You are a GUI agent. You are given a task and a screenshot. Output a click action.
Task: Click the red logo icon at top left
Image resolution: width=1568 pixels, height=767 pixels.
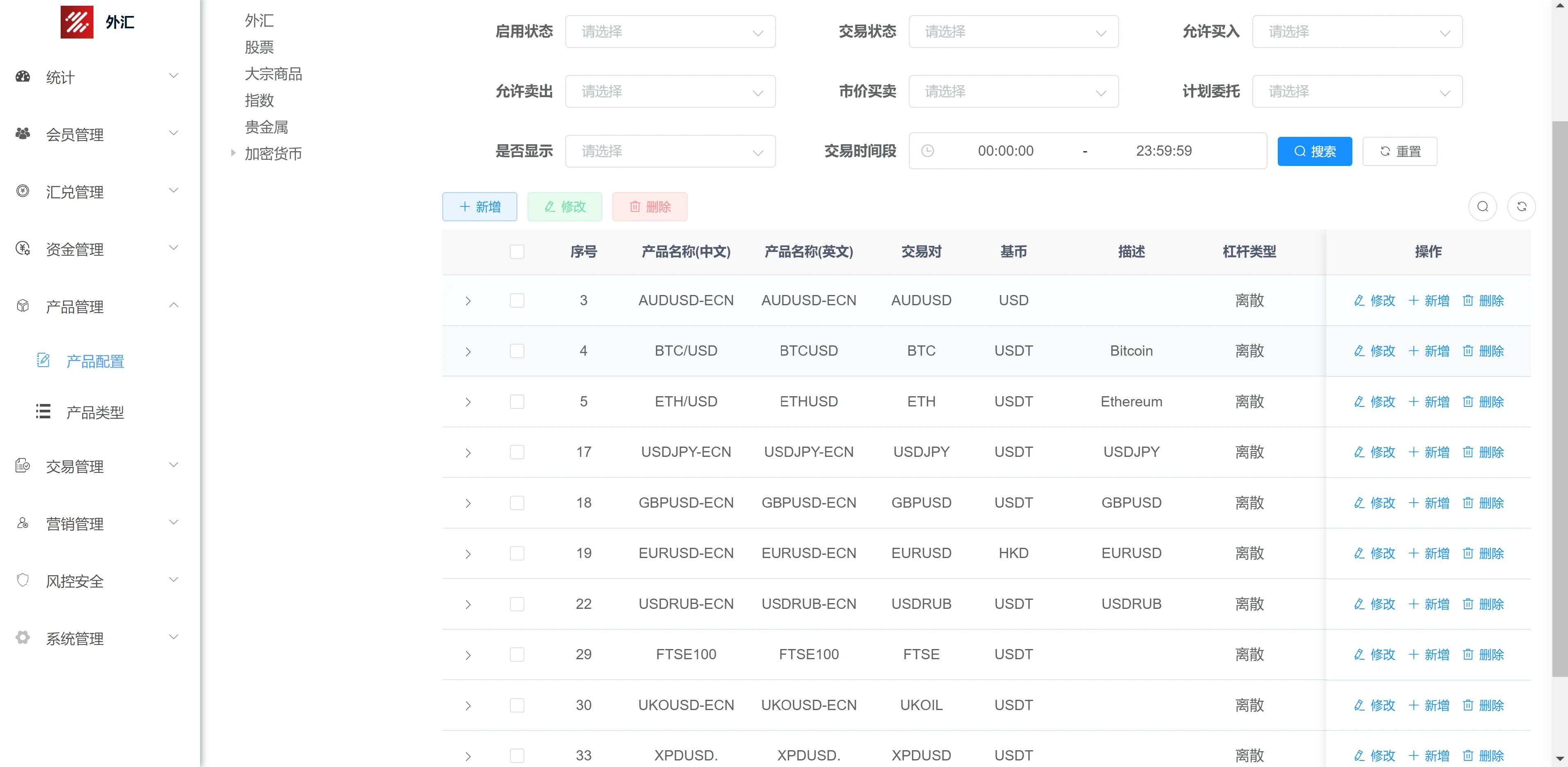click(x=77, y=22)
